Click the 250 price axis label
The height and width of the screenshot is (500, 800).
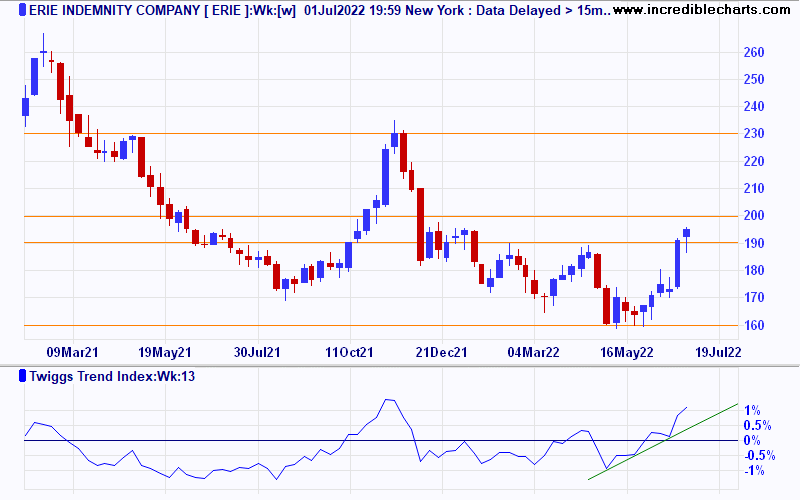coord(754,79)
